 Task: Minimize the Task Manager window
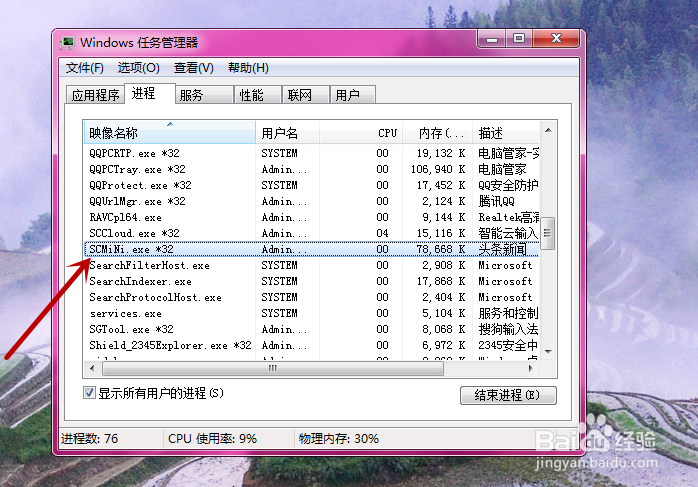tap(491, 39)
